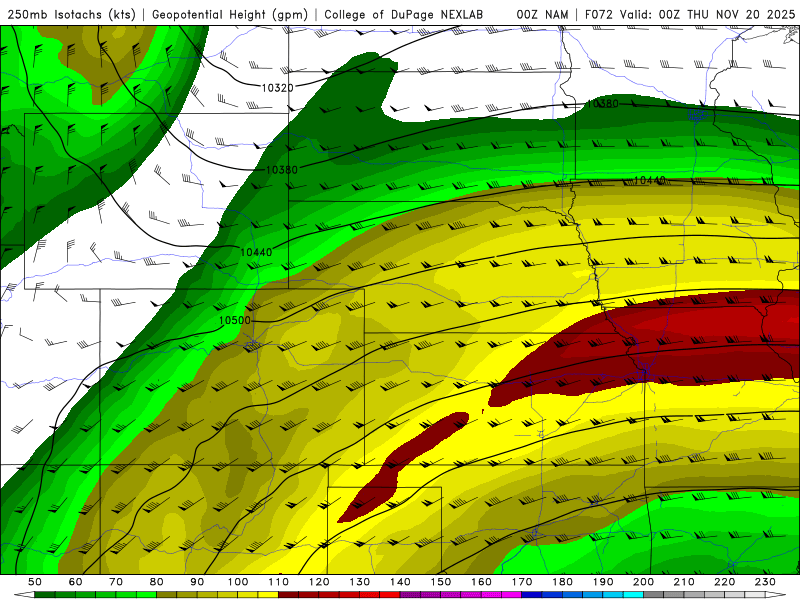Click the '80' color scale value
Viewport: 800px width, 600px height.
[157, 582]
